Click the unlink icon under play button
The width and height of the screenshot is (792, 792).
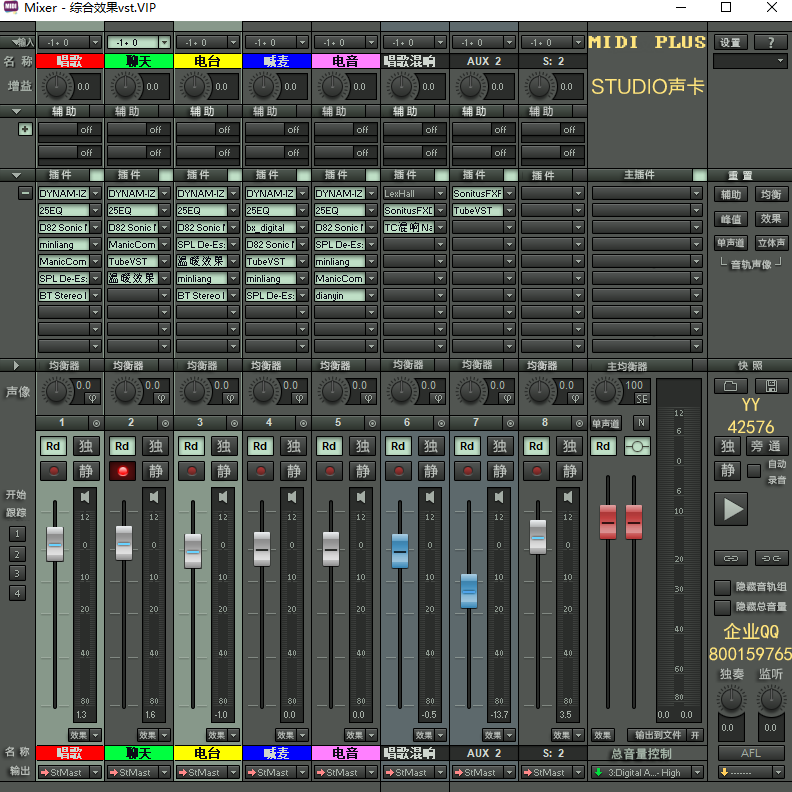(x=772, y=558)
